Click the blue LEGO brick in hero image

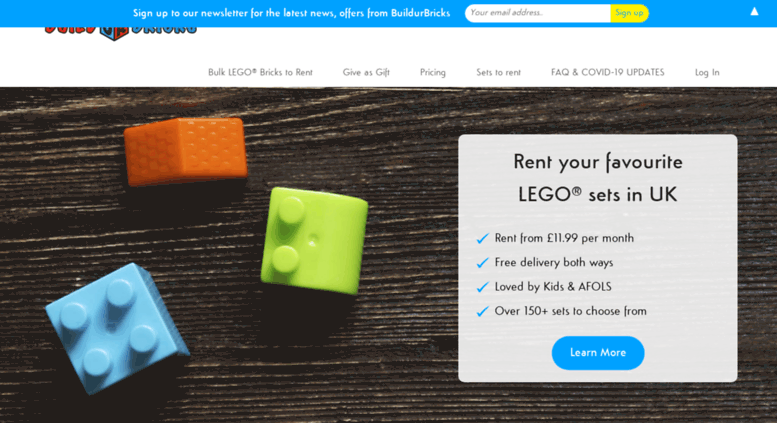point(116,328)
